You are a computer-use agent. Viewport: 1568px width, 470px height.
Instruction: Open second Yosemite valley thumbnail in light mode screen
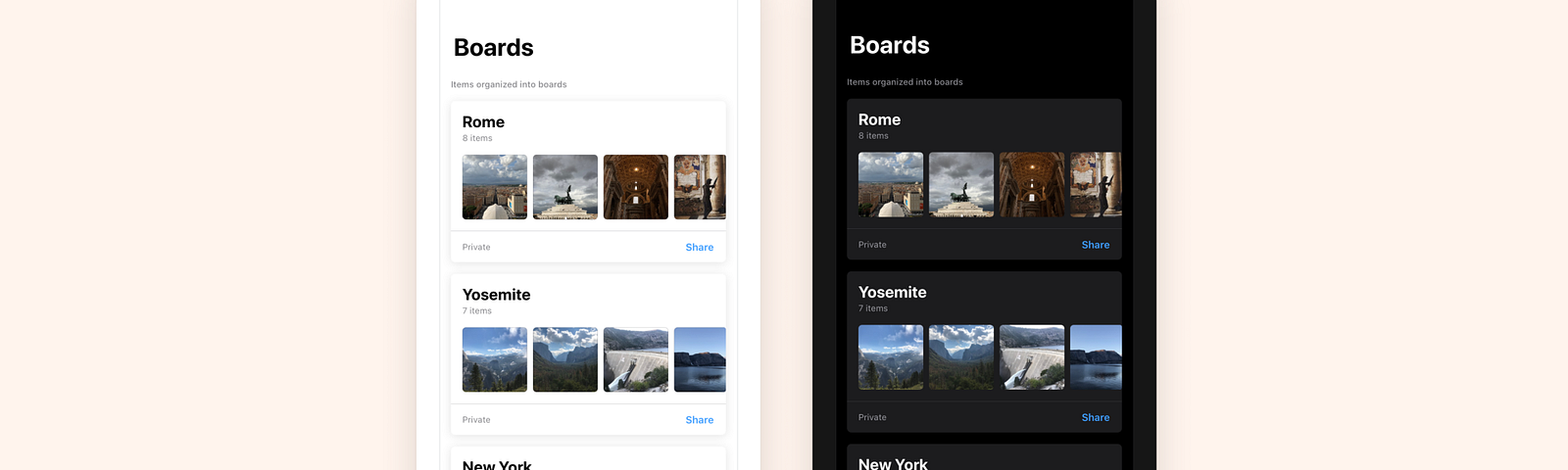click(565, 359)
